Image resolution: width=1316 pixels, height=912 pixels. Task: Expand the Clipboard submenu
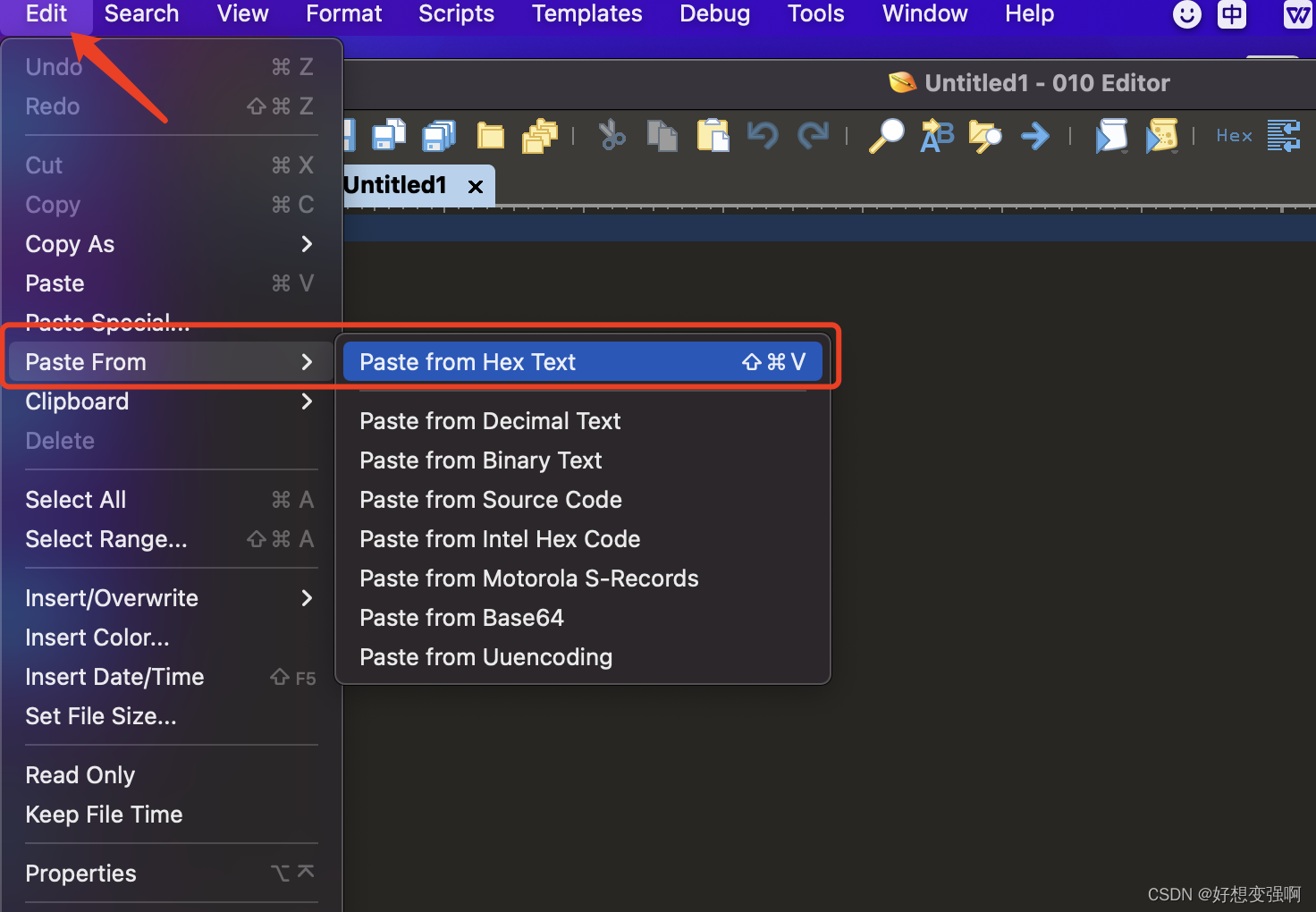(170, 401)
